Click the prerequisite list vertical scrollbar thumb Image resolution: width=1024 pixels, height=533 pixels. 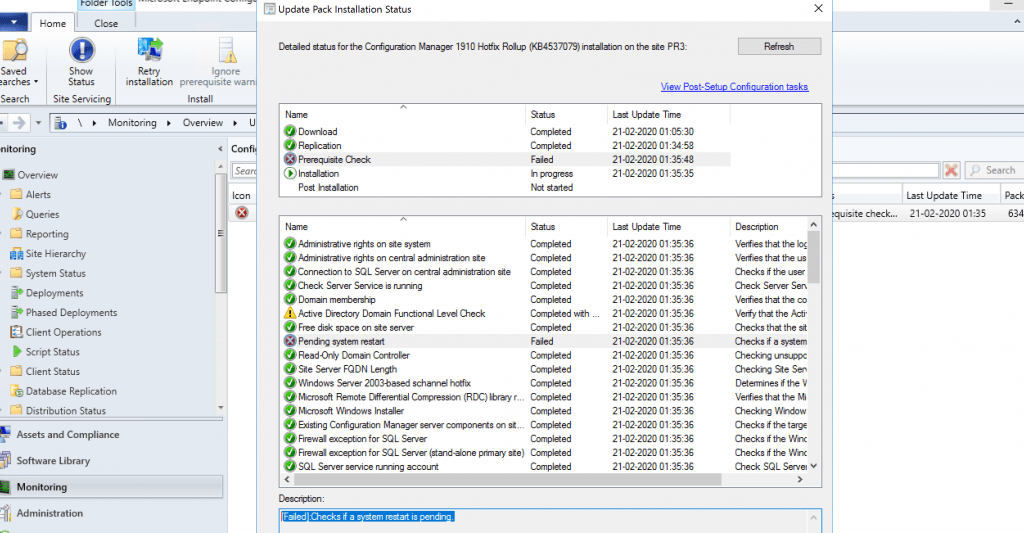(813, 256)
